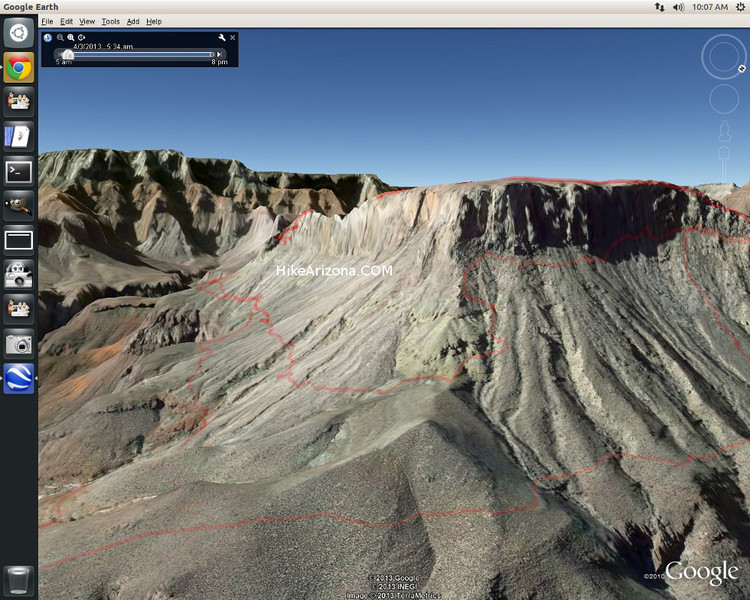Step time forward with the end arrow
750x600 pixels.
point(219,55)
